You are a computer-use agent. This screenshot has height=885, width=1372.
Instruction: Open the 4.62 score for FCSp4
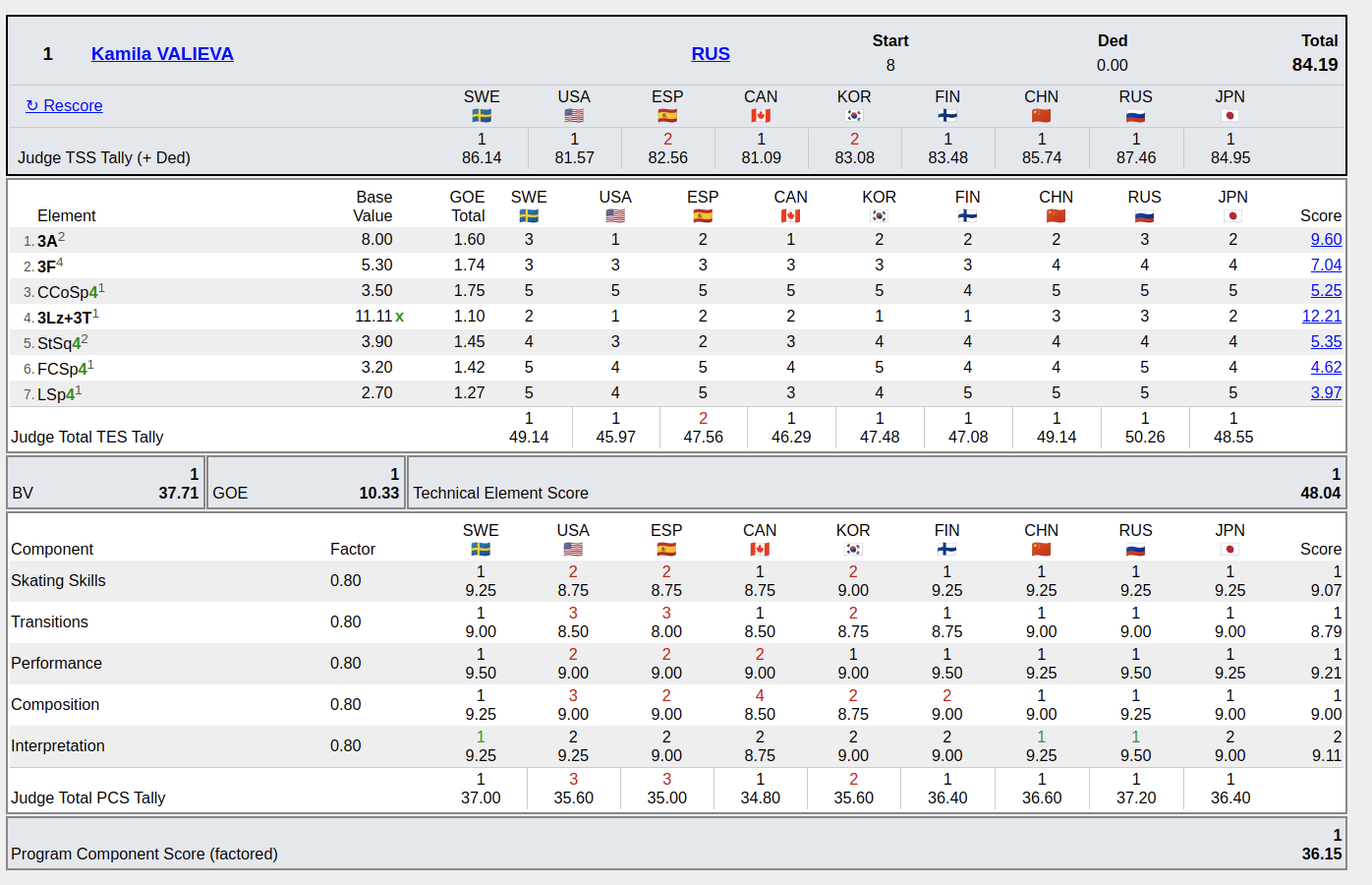(x=1326, y=367)
